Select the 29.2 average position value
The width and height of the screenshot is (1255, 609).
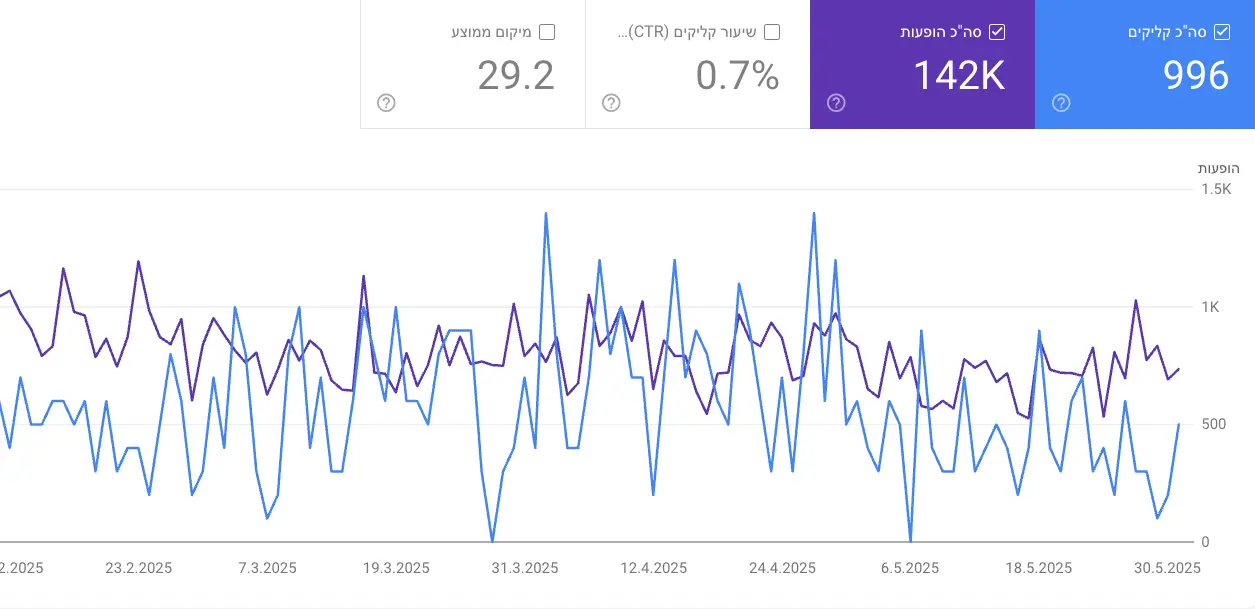(x=515, y=76)
